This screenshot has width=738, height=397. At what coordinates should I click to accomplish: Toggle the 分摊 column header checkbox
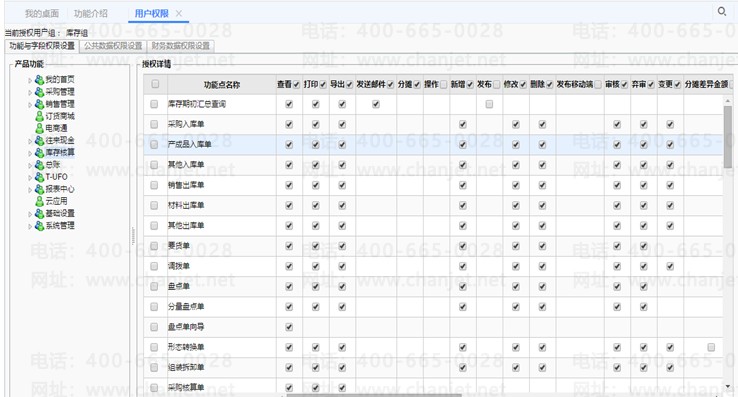coord(417,85)
